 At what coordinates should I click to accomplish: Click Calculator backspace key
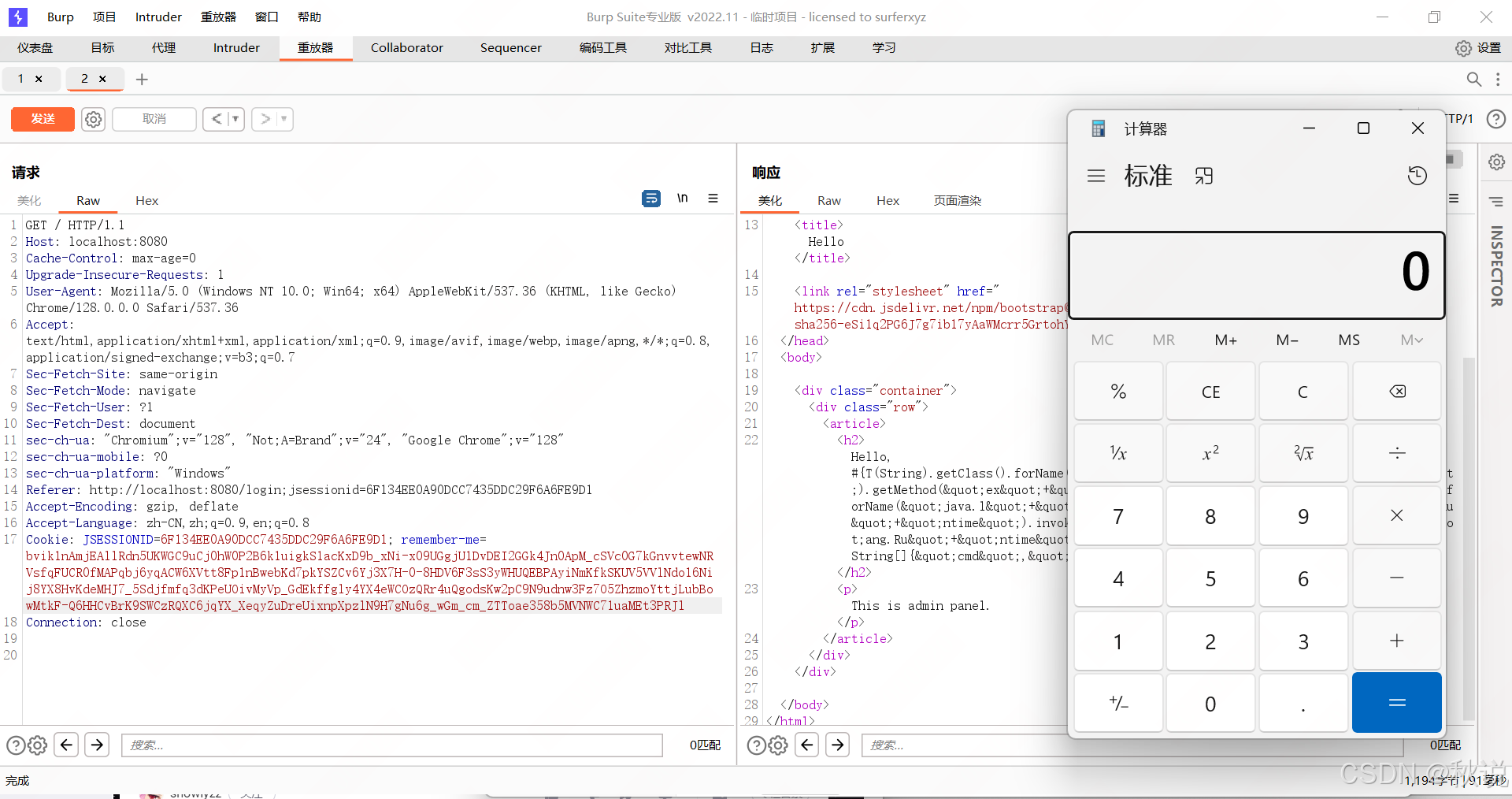coord(1397,392)
